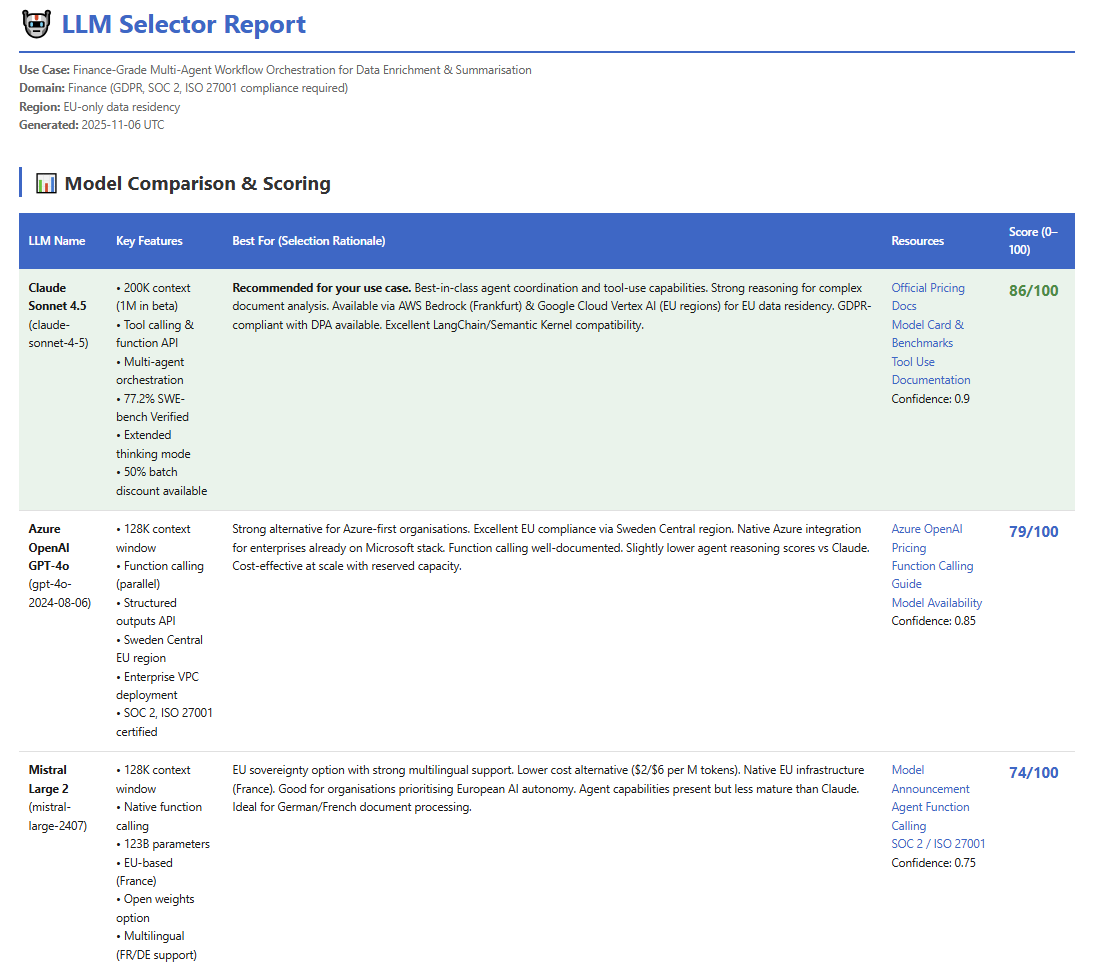Click the robot logo icon beside report title
1101x970 pixels.
click(x=37, y=25)
